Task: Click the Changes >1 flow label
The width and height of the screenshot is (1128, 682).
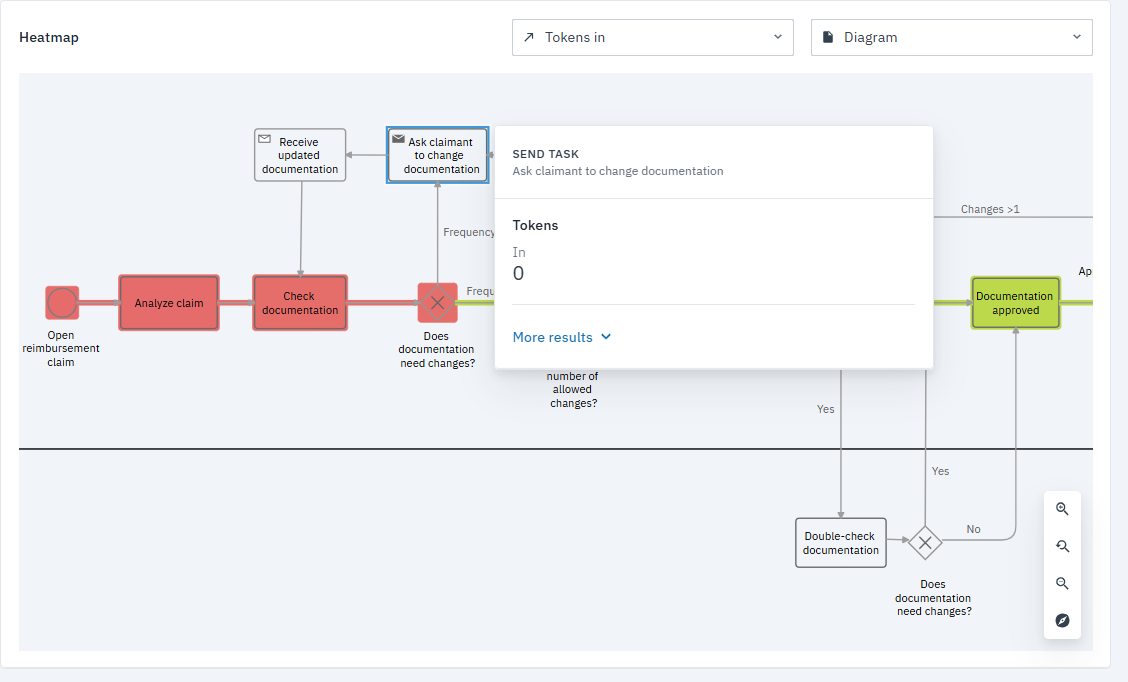Action: [x=990, y=209]
